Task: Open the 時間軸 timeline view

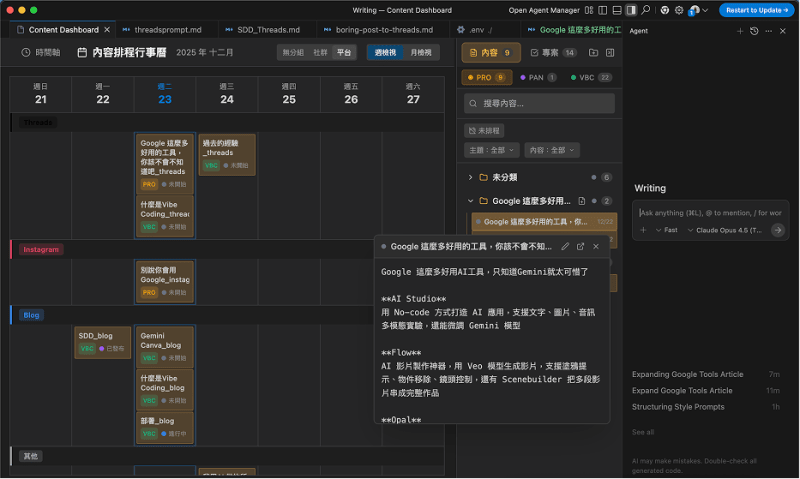Action: 41,53
